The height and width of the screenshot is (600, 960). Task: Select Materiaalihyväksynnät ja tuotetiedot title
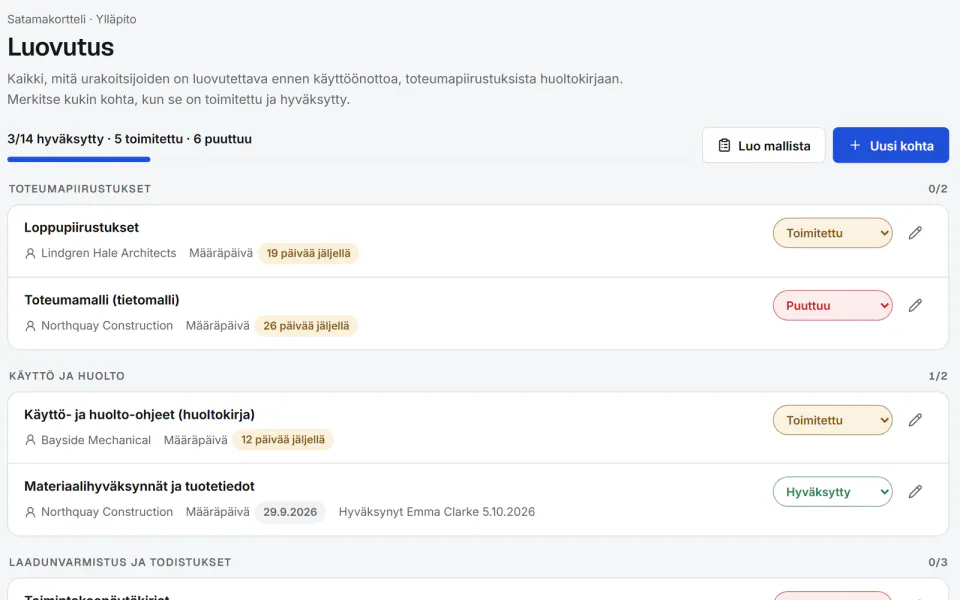[140, 486]
